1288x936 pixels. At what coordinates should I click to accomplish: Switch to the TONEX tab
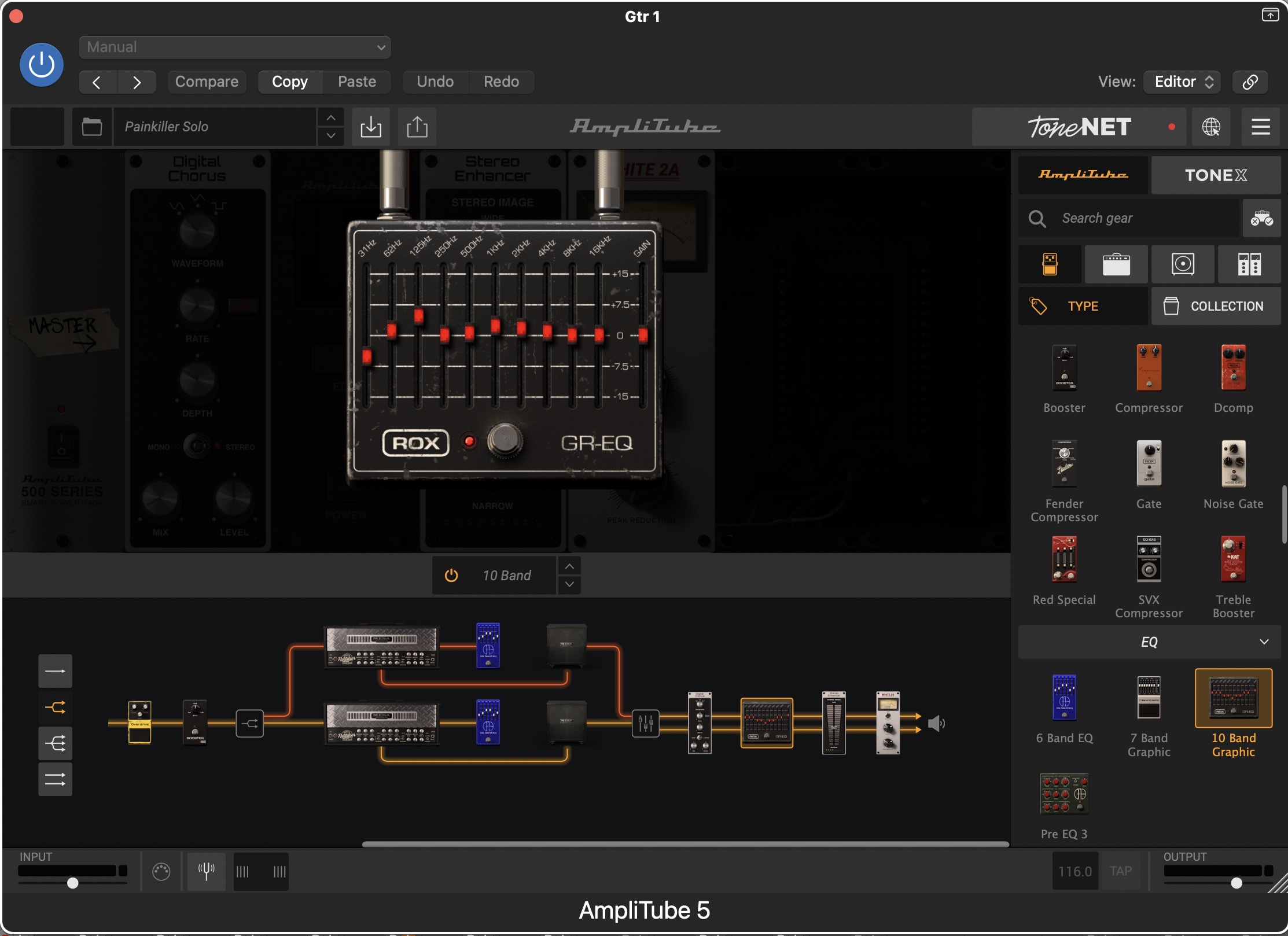pyautogui.click(x=1216, y=175)
